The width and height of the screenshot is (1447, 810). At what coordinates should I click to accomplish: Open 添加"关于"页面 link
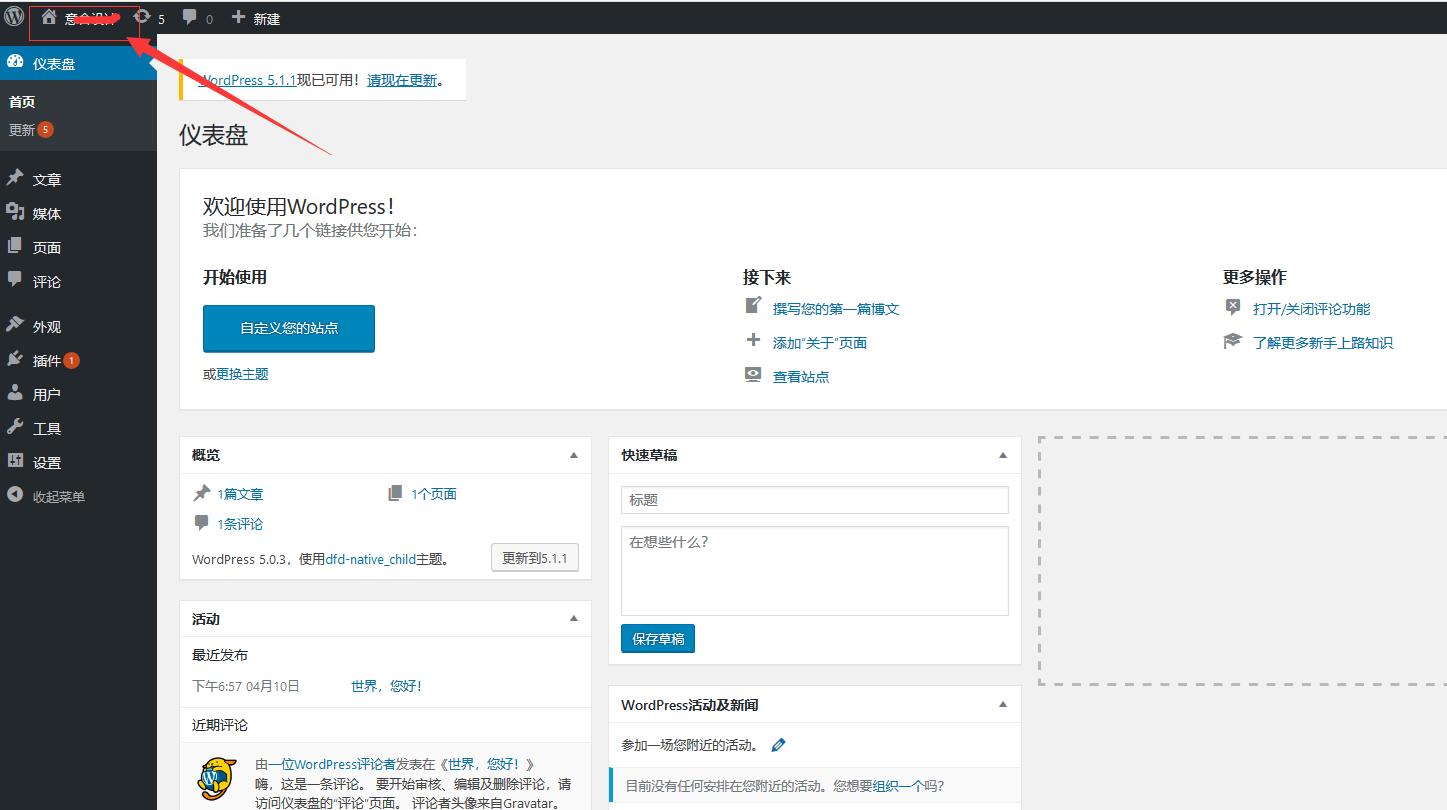820,343
